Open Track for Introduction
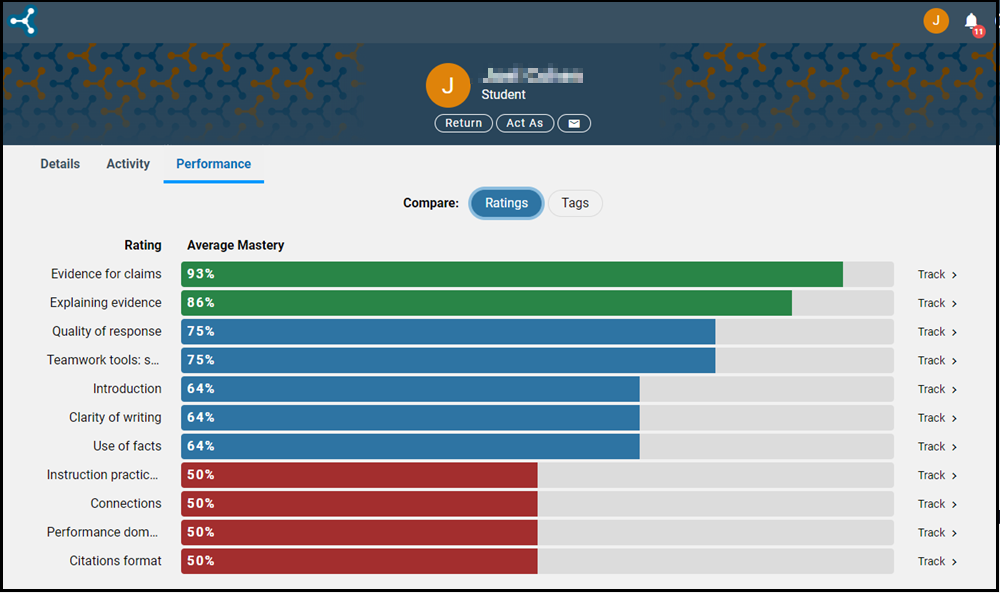 (937, 389)
